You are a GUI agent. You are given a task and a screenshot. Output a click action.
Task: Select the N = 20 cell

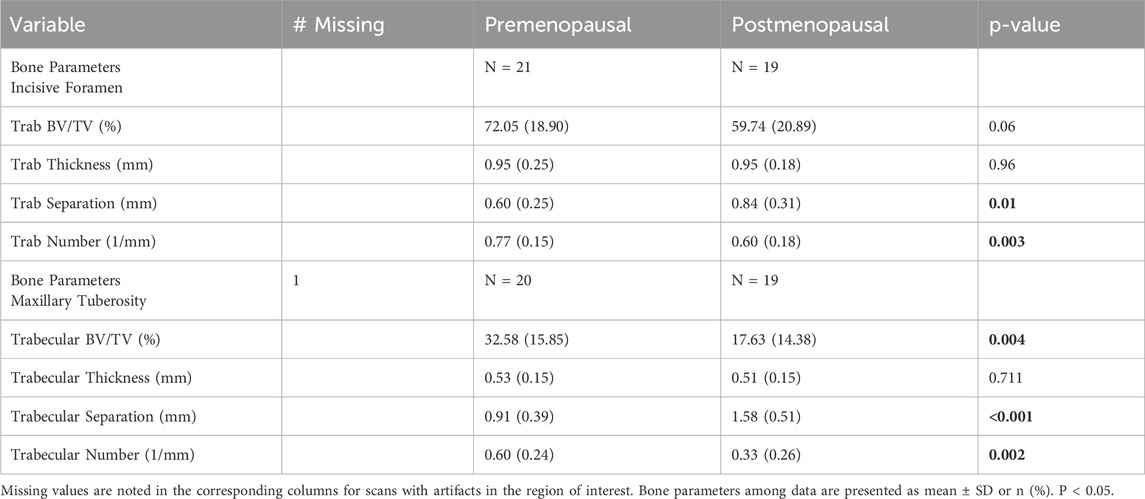tap(505, 281)
